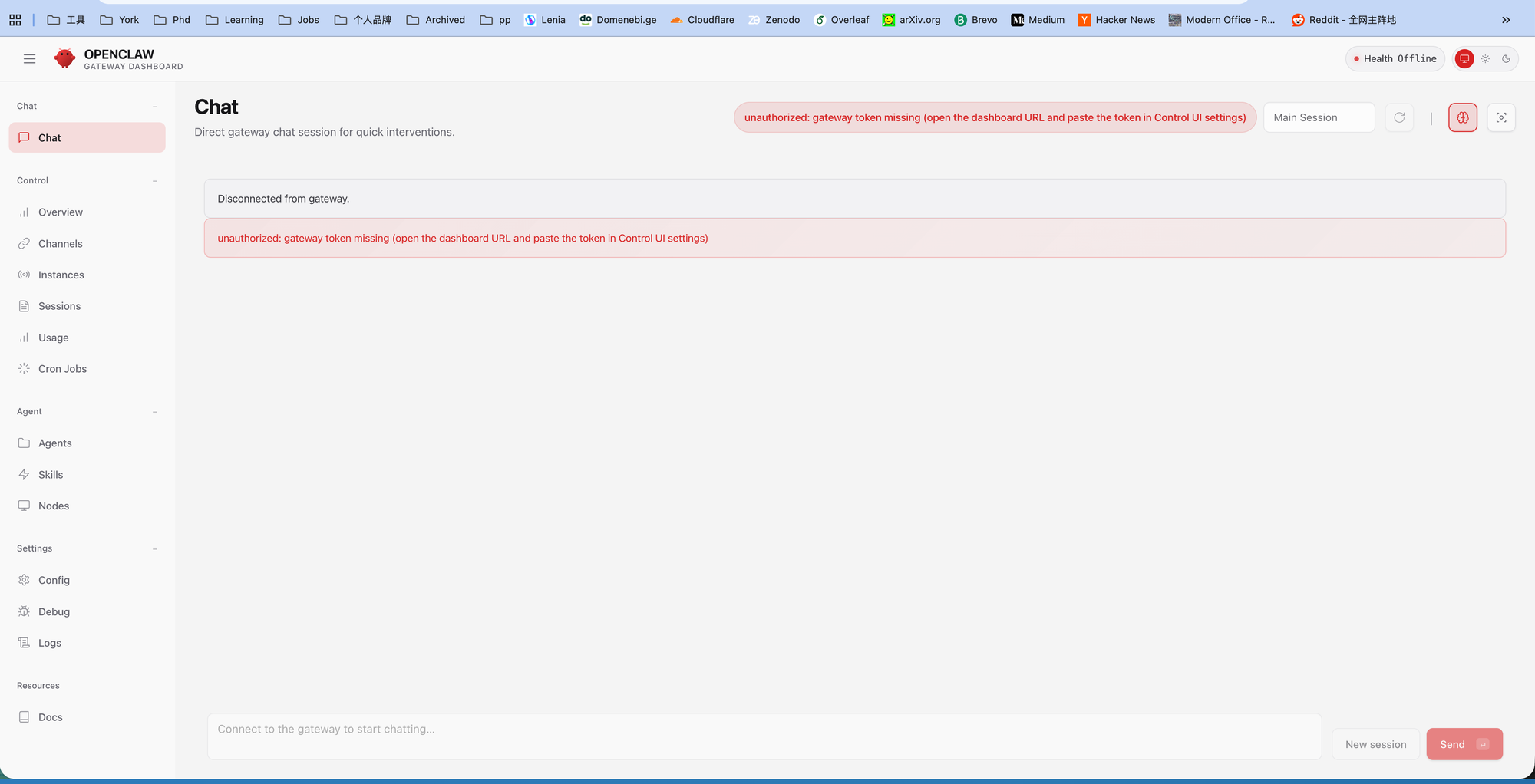
Task: Open Channels from the sidebar
Action: pos(60,244)
